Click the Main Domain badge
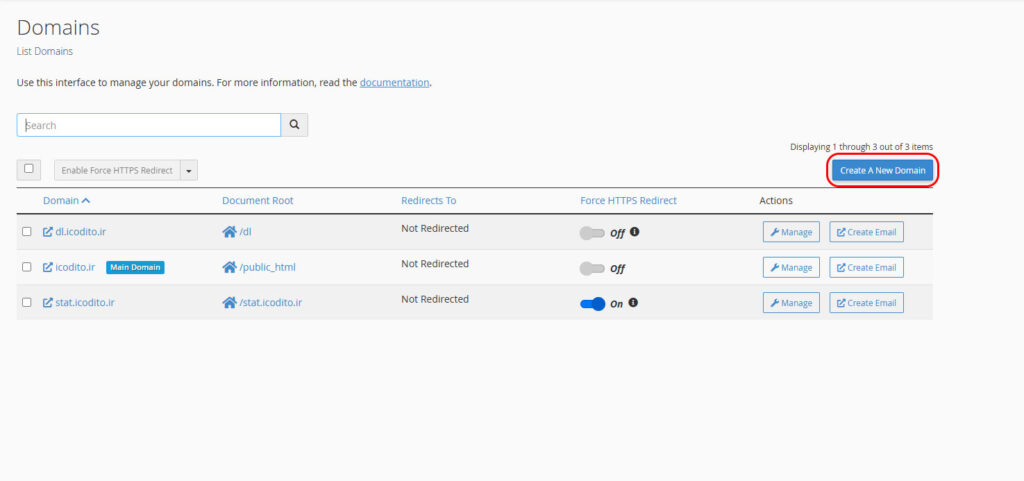1024x481 pixels. click(x=135, y=267)
